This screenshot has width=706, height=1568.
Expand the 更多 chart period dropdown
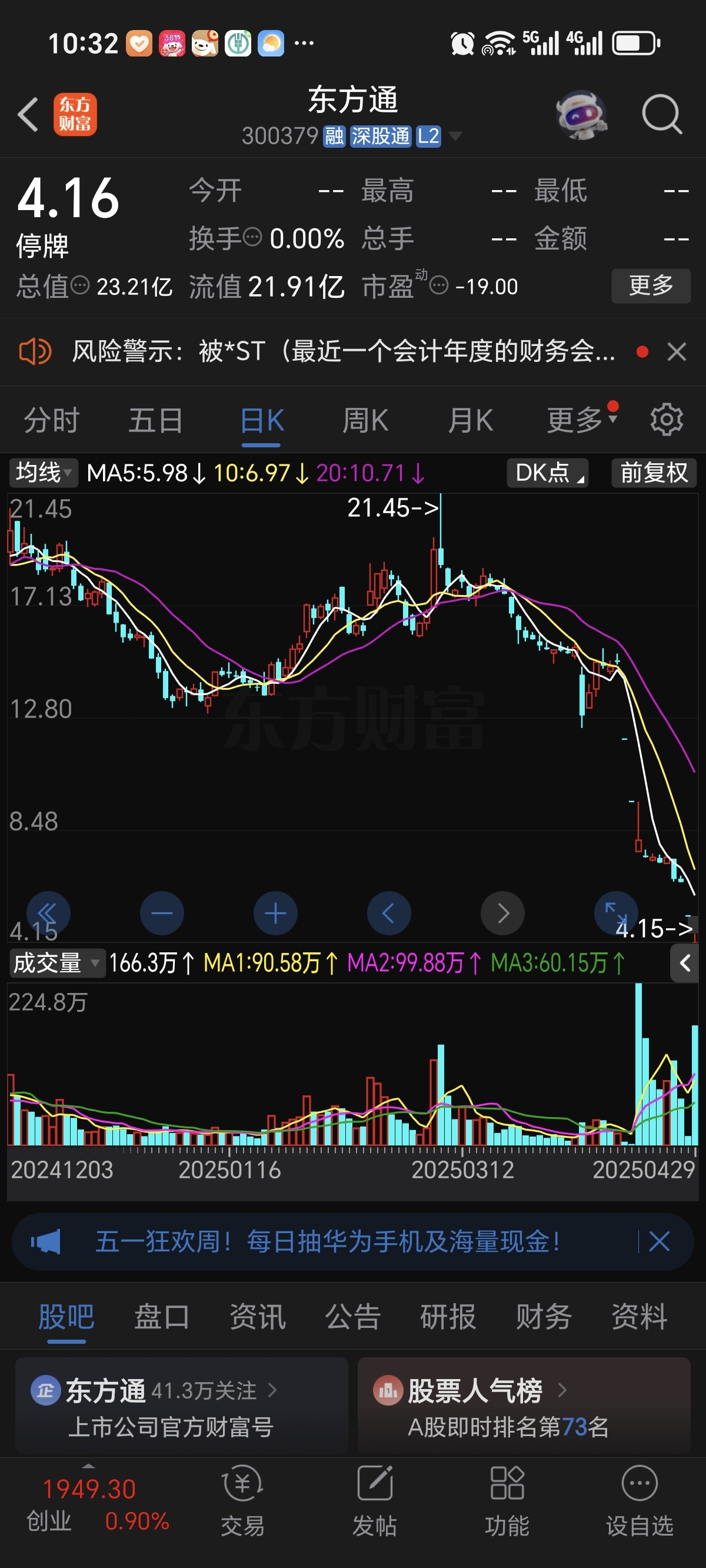[x=582, y=419]
